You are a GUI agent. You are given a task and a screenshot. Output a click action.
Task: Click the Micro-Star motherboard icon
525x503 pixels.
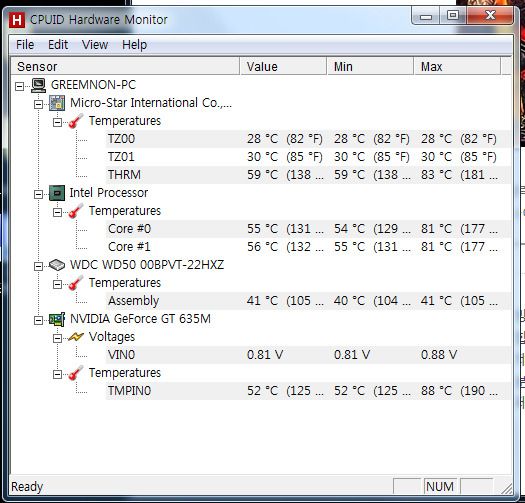(57, 103)
